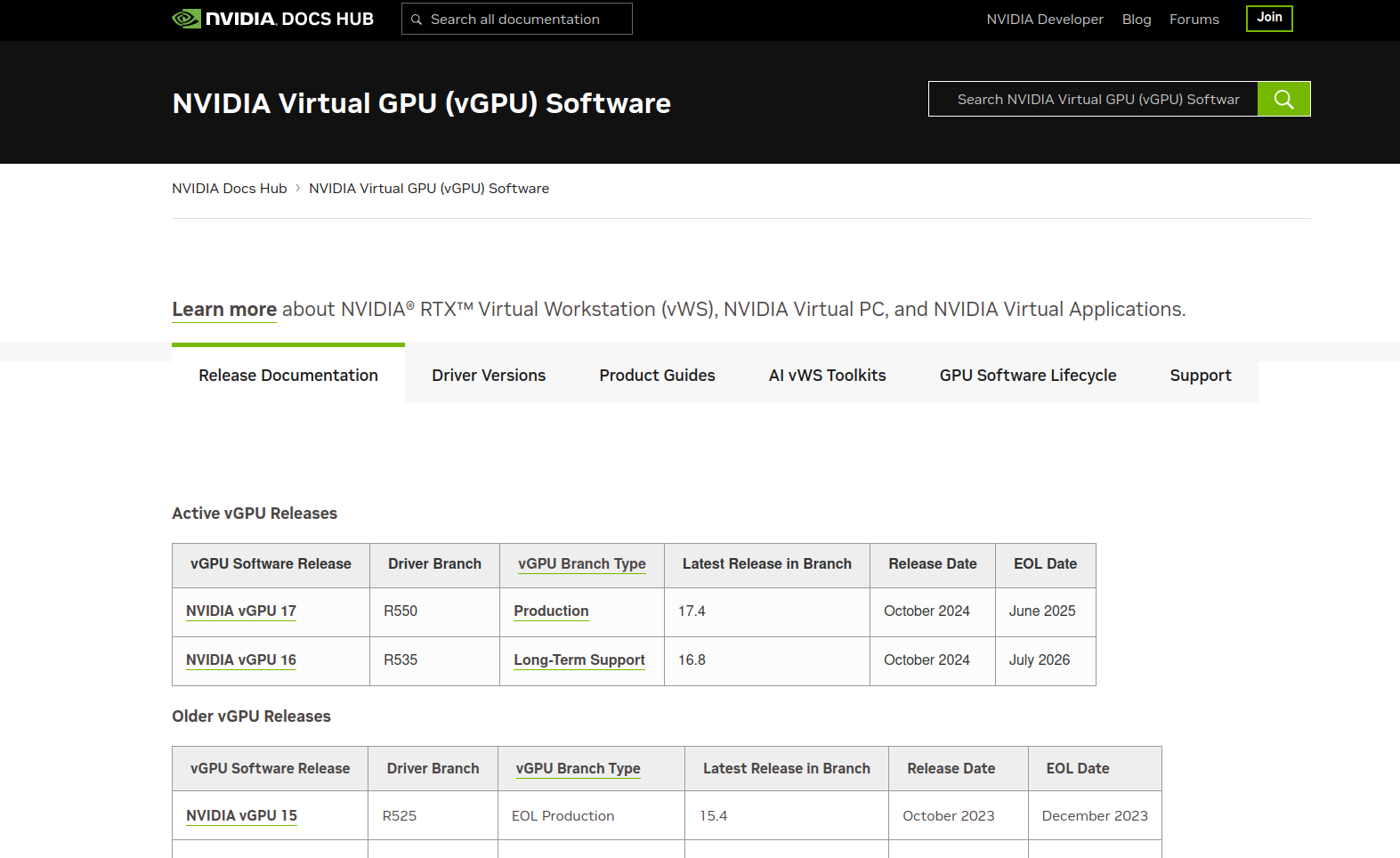Follow the Learn more link
The width and height of the screenshot is (1400, 858).
[224, 310]
